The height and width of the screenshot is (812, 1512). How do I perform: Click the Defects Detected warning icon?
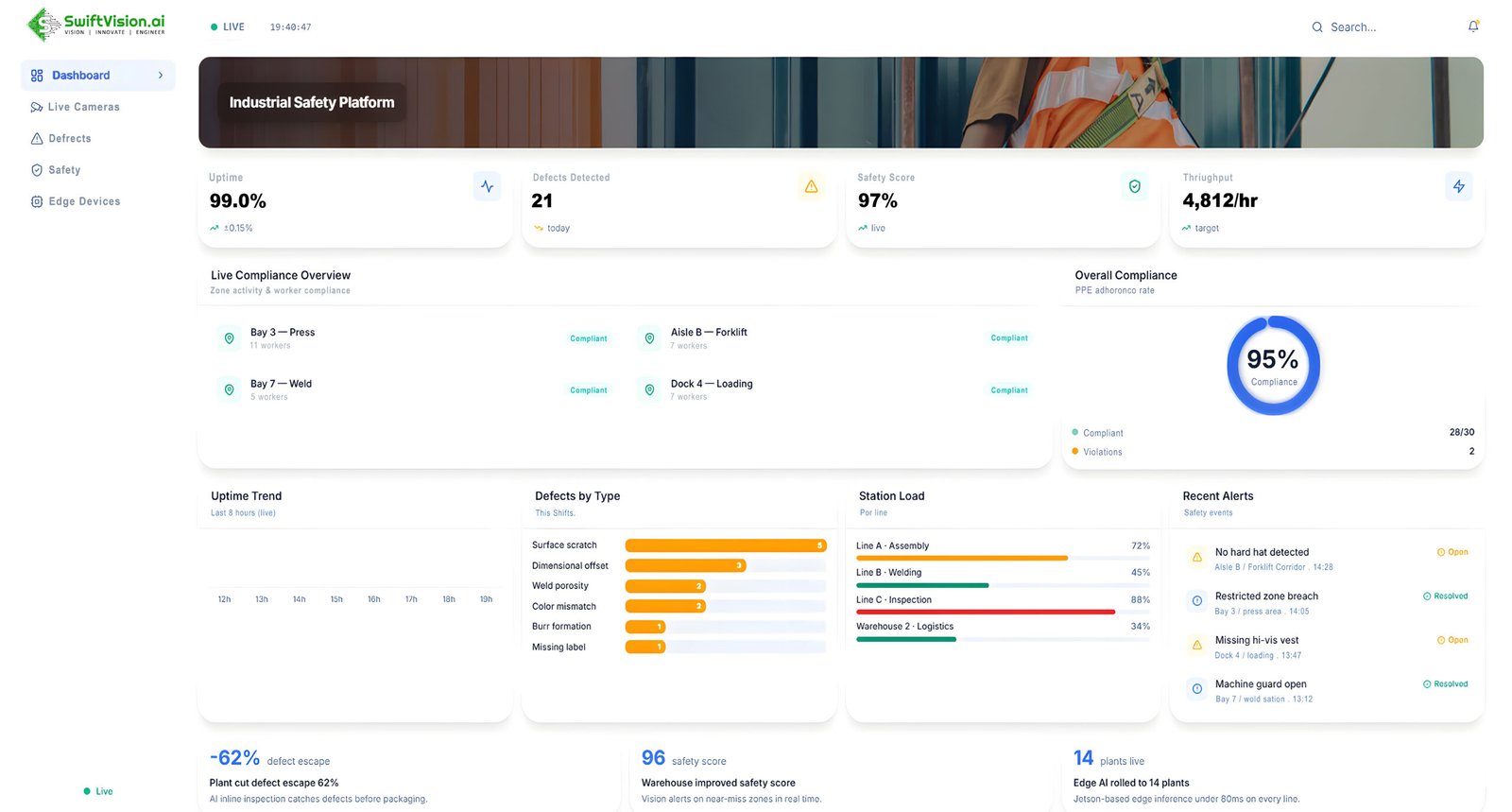[811, 186]
